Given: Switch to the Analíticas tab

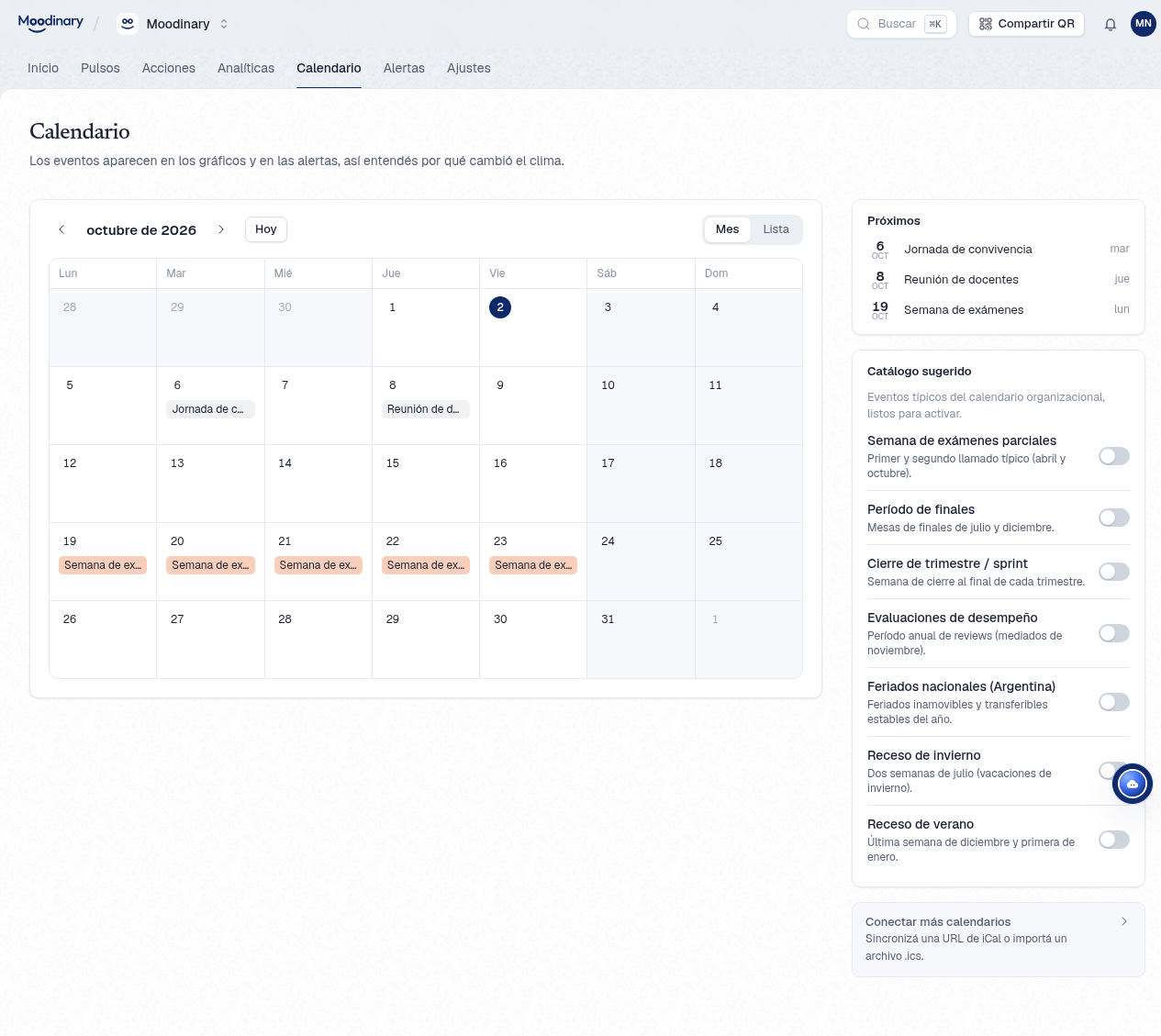Looking at the screenshot, I should tap(246, 68).
